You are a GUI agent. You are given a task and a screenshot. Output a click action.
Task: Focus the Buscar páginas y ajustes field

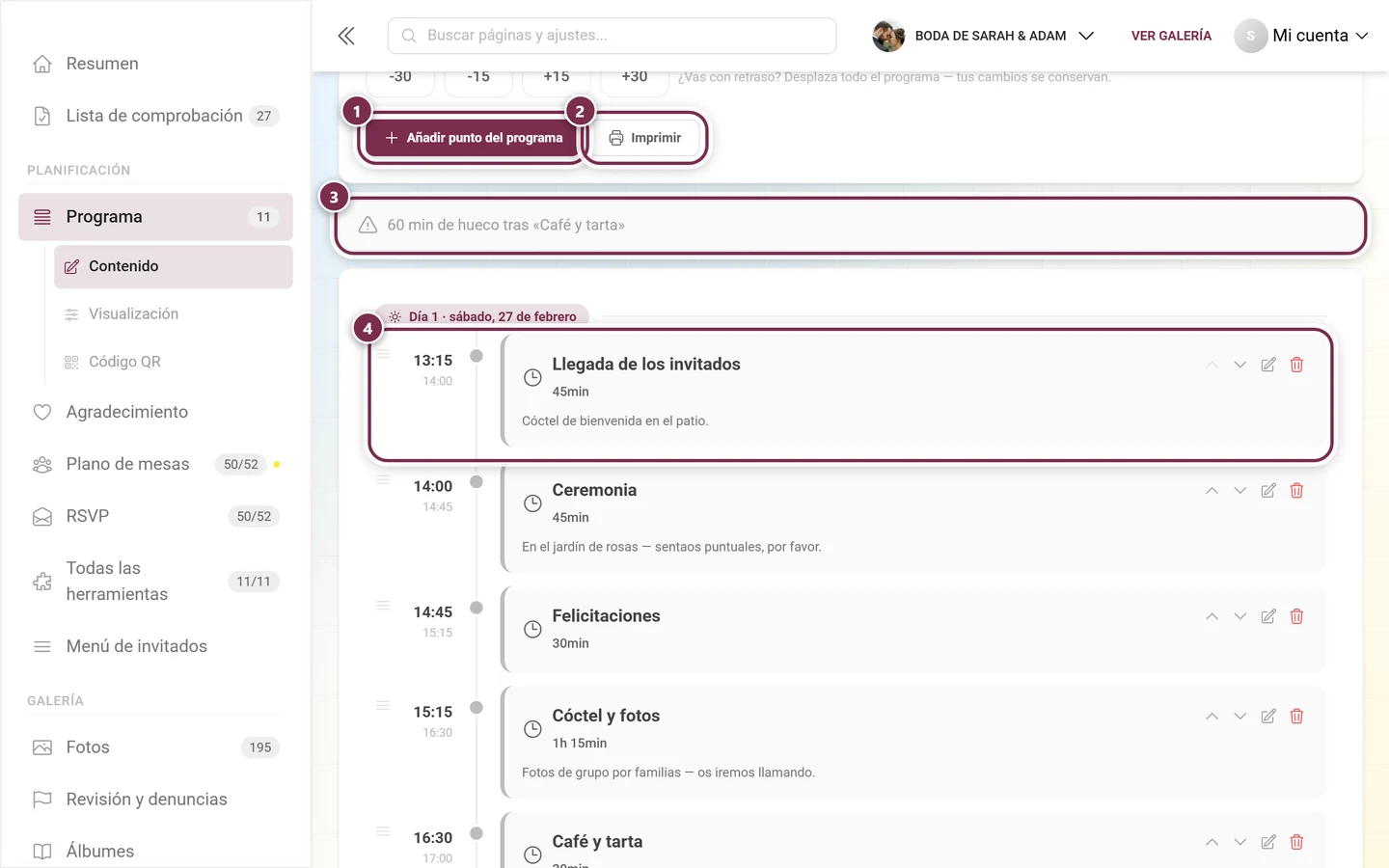tap(612, 36)
